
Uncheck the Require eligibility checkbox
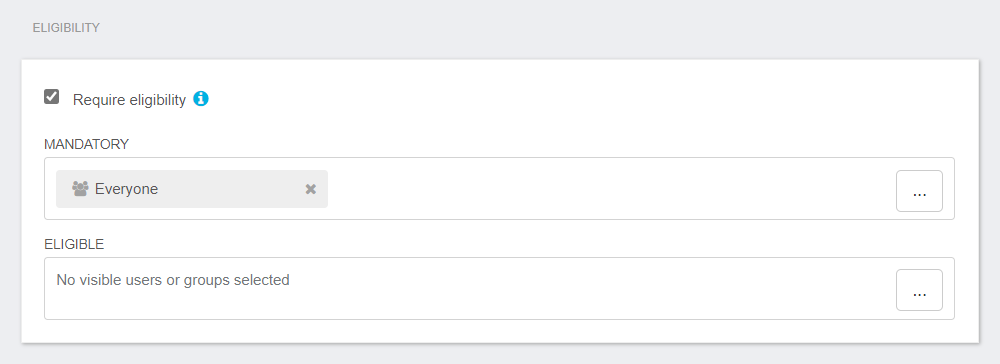52,97
